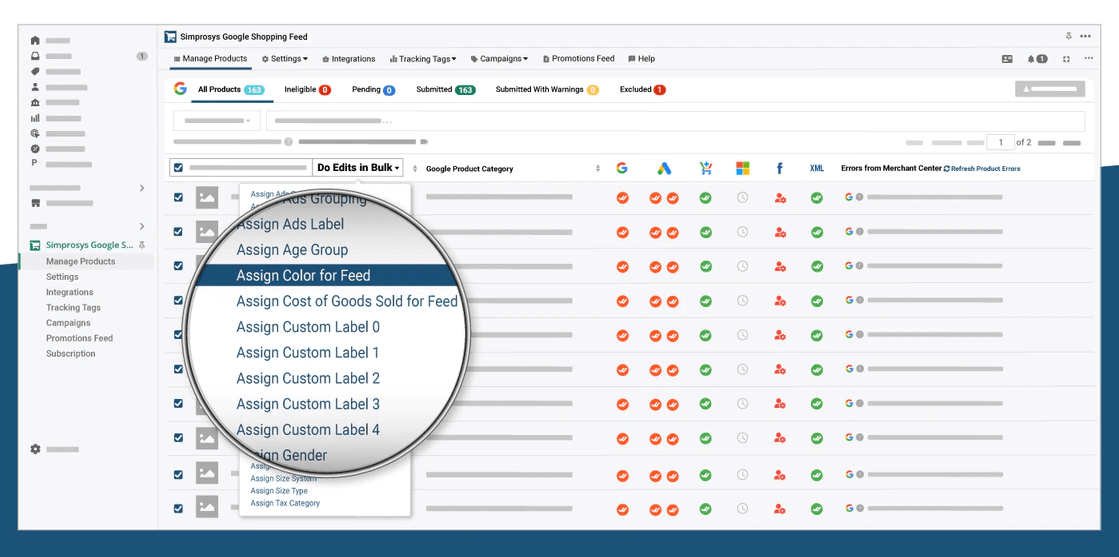1119x557 pixels.
Task: Open the storefront icon in the sidebar
Action: point(35,203)
